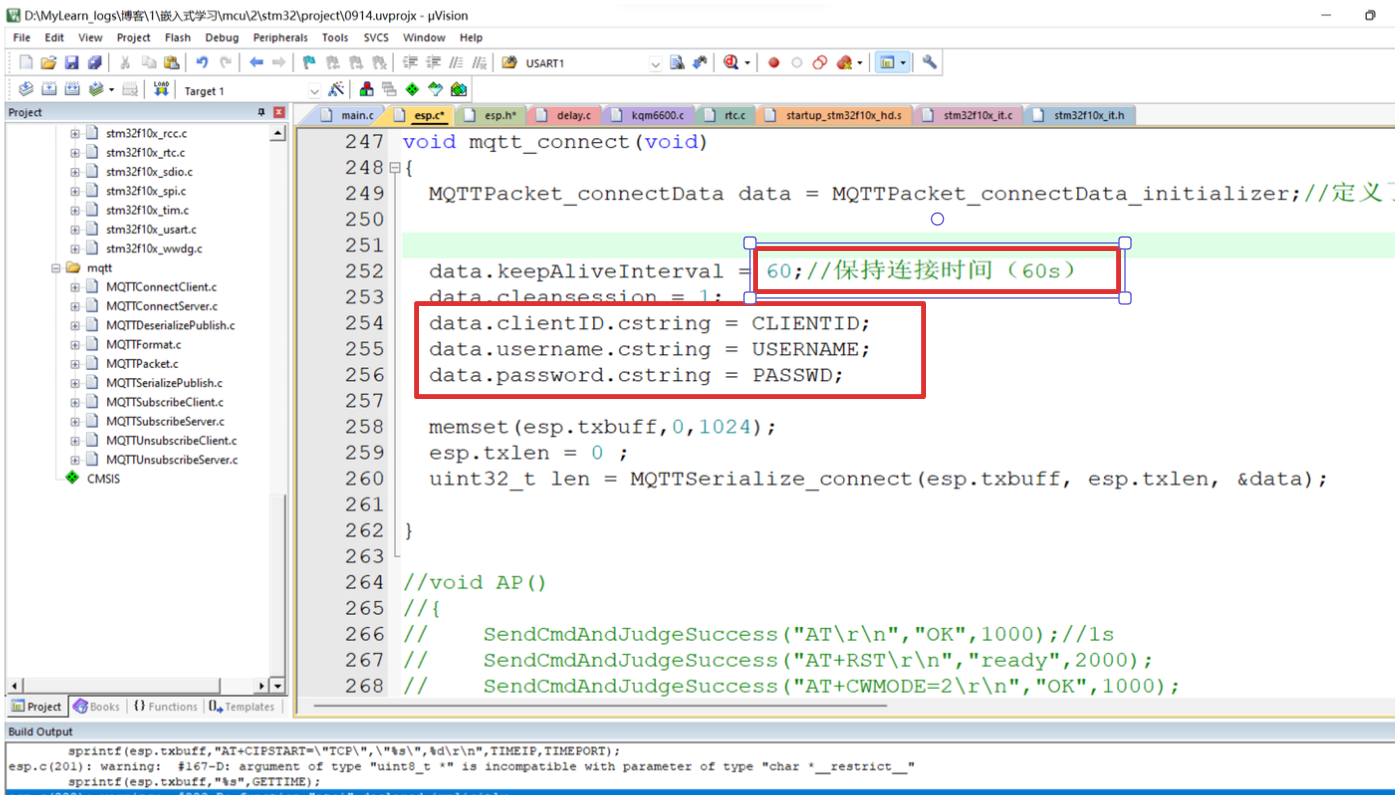Open the Pack Installer icon
The height and width of the screenshot is (795, 1395).
click(459, 90)
